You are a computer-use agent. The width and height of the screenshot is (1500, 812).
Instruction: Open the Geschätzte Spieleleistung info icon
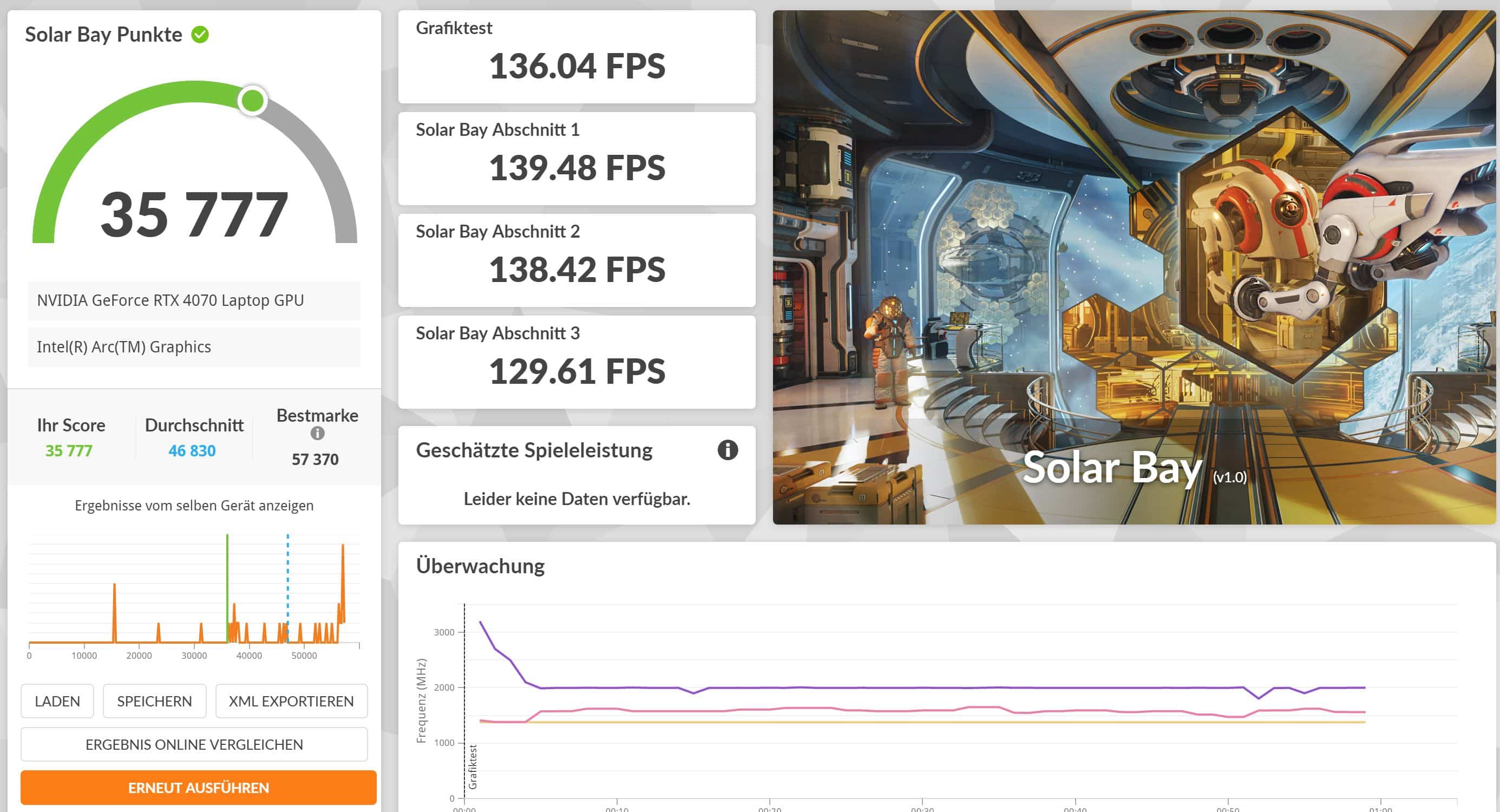(728, 450)
